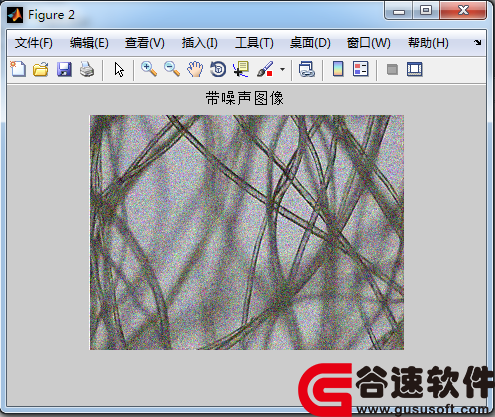Screen dimensions: 495x417
Task: Choose the Rotate 3D tool
Action: point(218,69)
